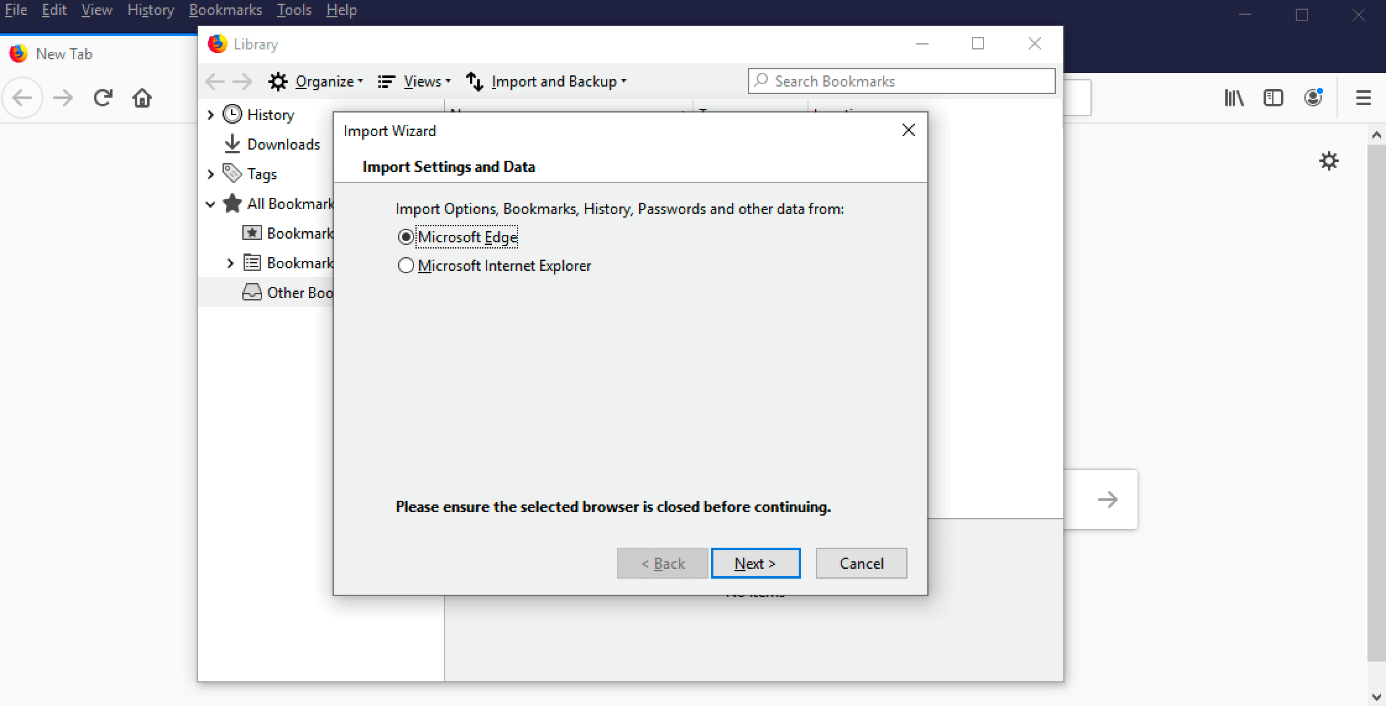Image resolution: width=1386 pixels, height=706 pixels.
Task: Open the Tools menu
Action: click(x=293, y=10)
